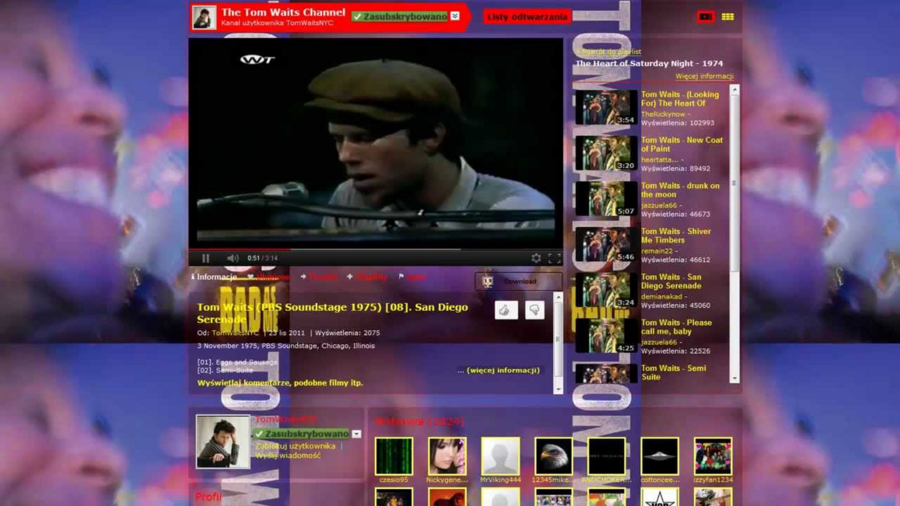The height and width of the screenshot is (506, 900).
Task: Open the flag Zgłoś report tab
Action: tap(413, 277)
